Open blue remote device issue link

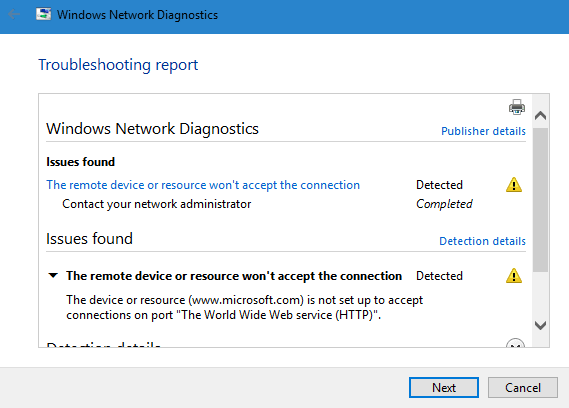coord(203,185)
